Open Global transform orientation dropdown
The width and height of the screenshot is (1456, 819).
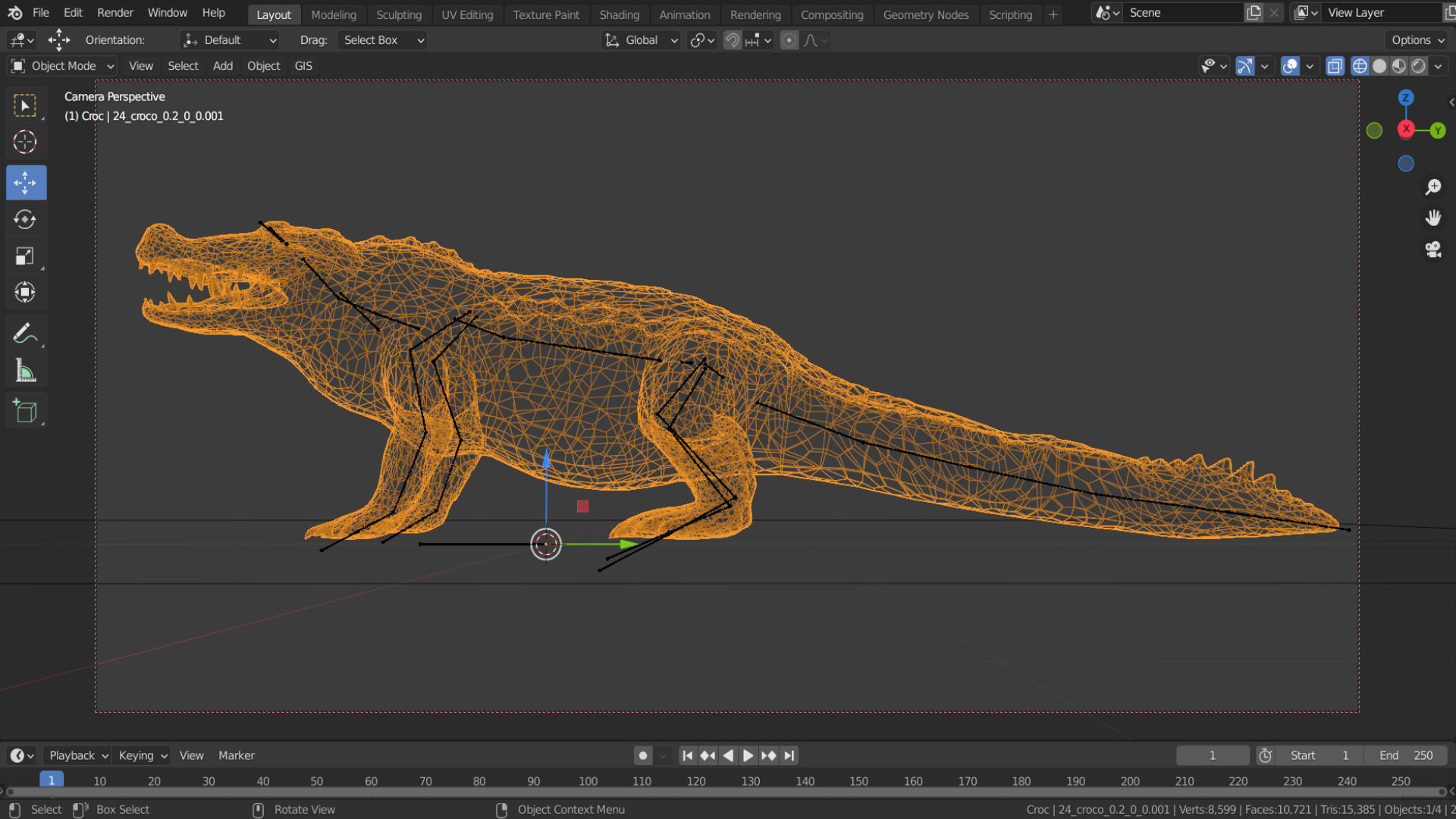coord(642,40)
